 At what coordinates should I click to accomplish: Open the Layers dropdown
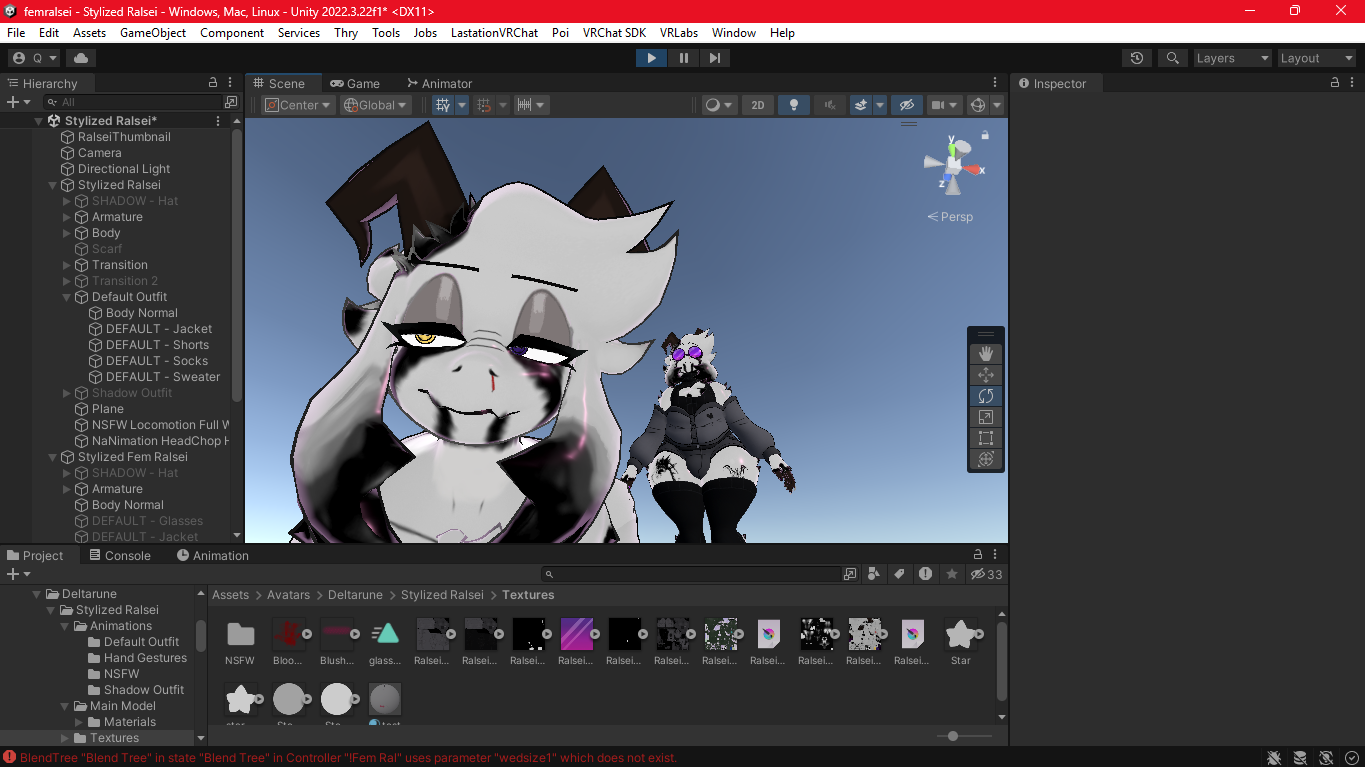click(x=1232, y=58)
